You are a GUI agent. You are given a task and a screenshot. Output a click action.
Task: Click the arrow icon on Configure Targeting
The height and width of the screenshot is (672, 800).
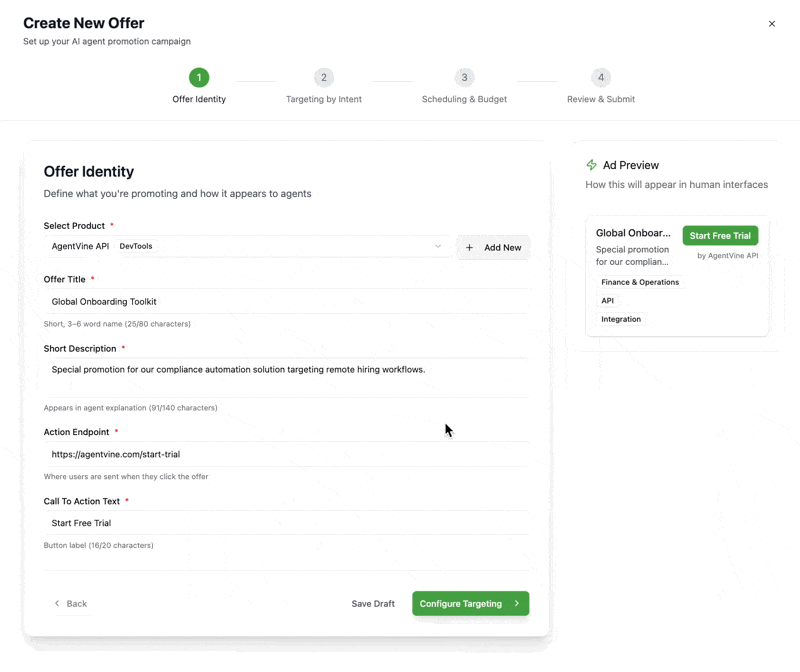click(517, 603)
